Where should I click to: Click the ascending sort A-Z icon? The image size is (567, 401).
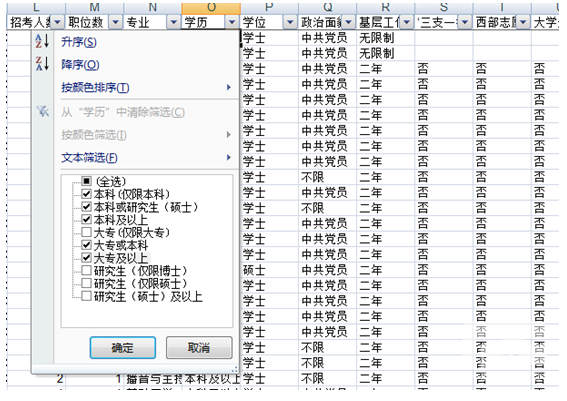42,41
